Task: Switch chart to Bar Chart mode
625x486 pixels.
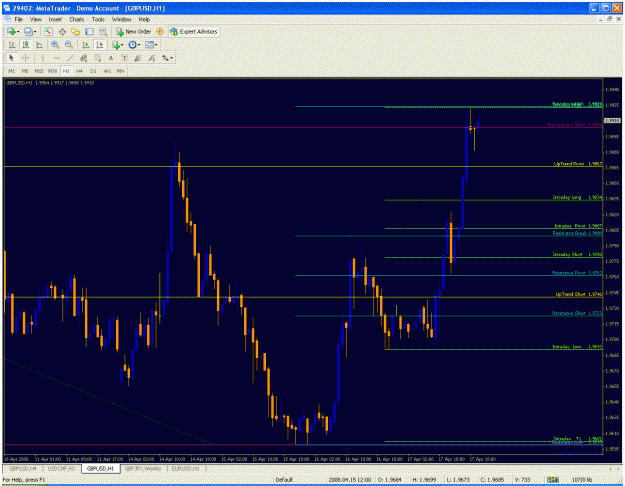Action: [x=12, y=45]
